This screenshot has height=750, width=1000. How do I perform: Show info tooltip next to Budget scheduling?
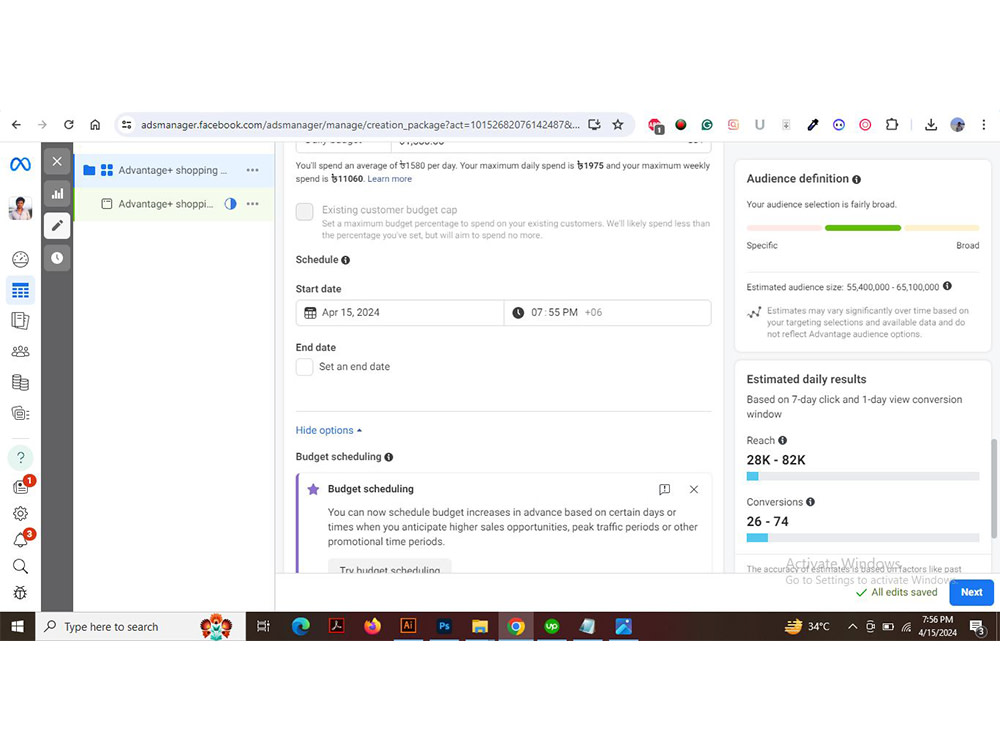click(389, 457)
